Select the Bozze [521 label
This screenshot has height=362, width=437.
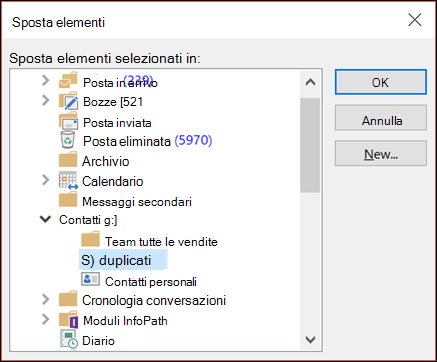(113, 102)
